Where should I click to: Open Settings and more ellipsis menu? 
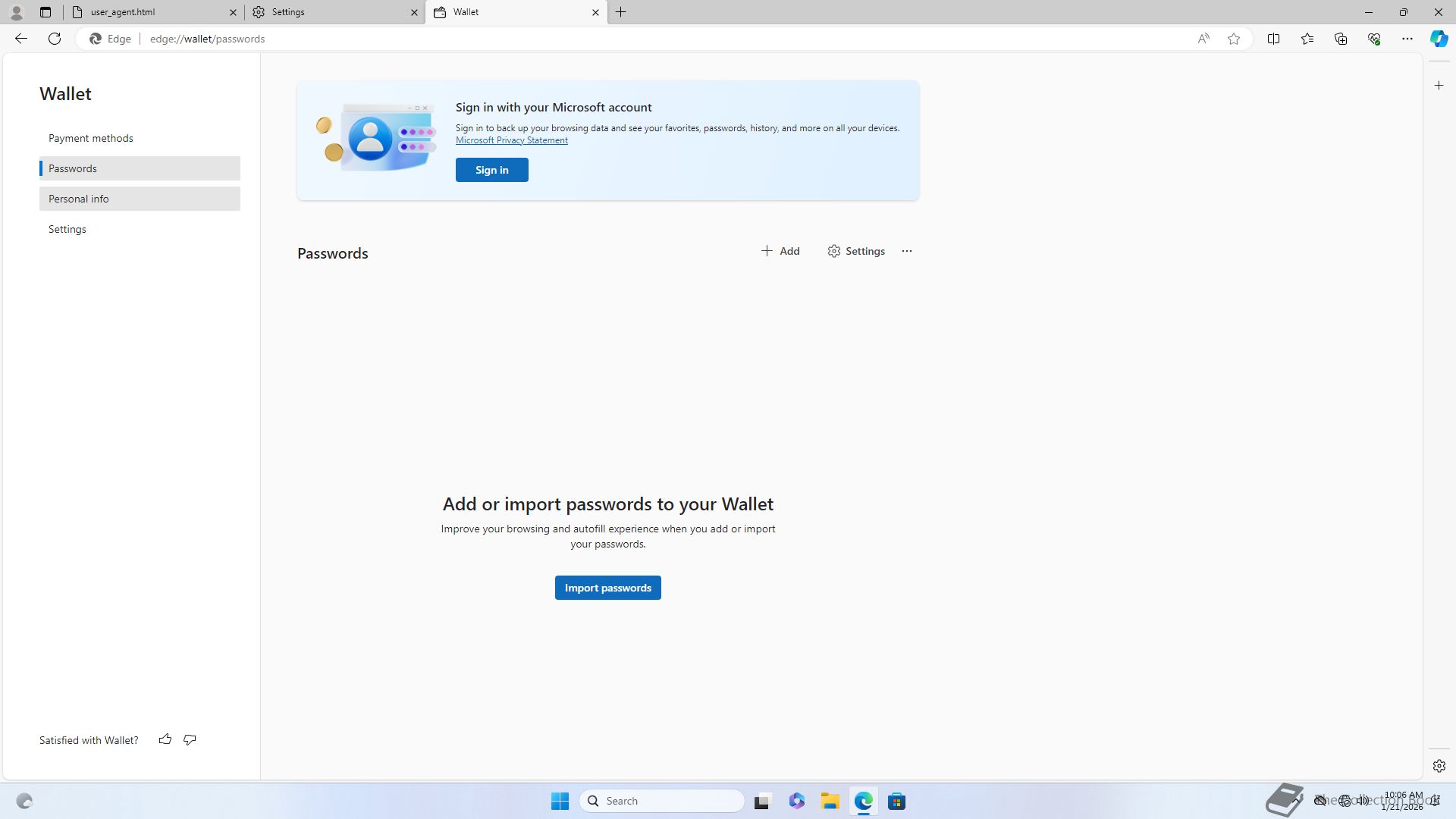tap(1407, 39)
